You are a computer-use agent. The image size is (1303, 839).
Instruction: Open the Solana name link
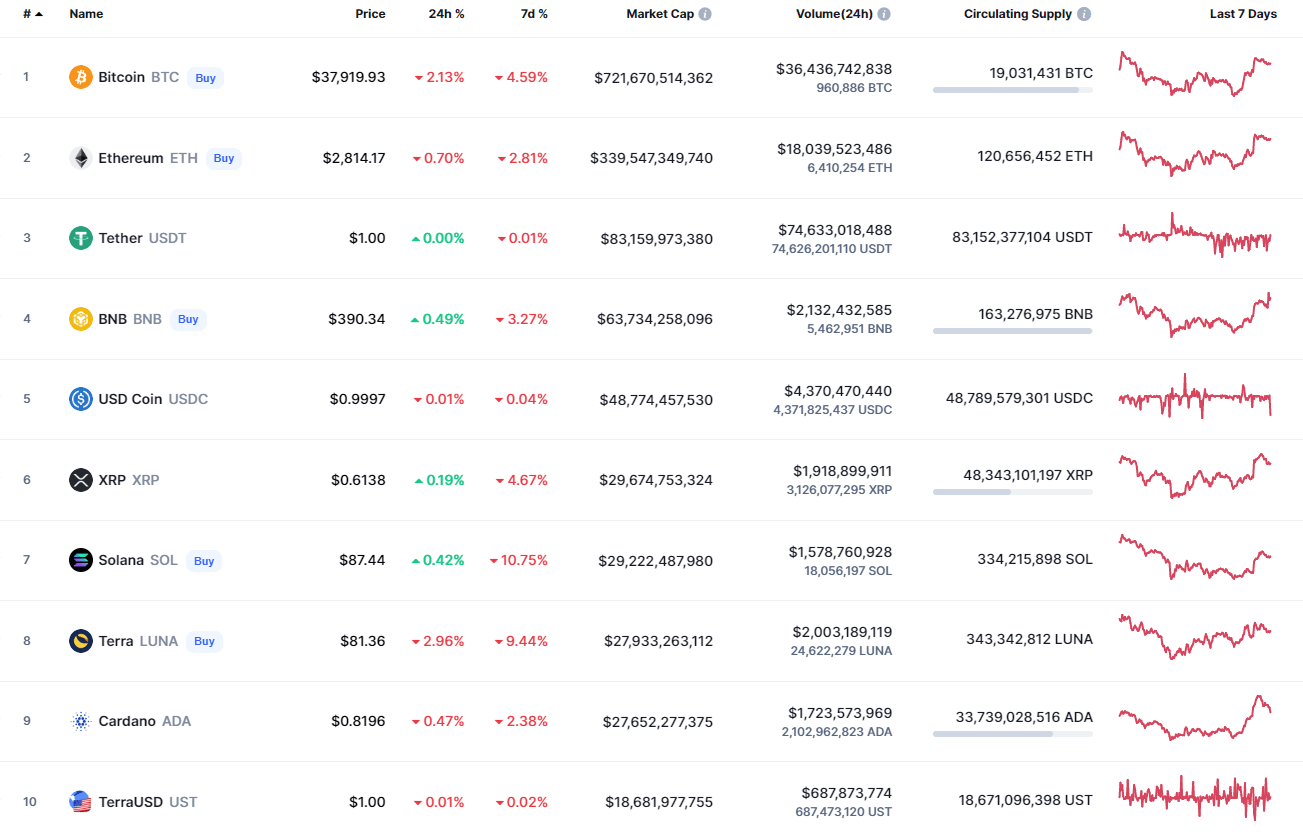tap(121, 560)
